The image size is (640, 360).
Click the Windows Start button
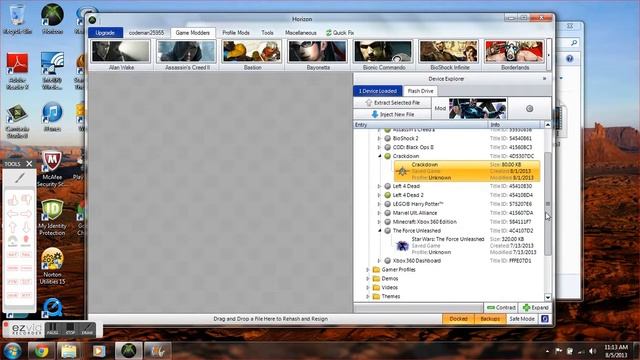click(x=12, y=351)
